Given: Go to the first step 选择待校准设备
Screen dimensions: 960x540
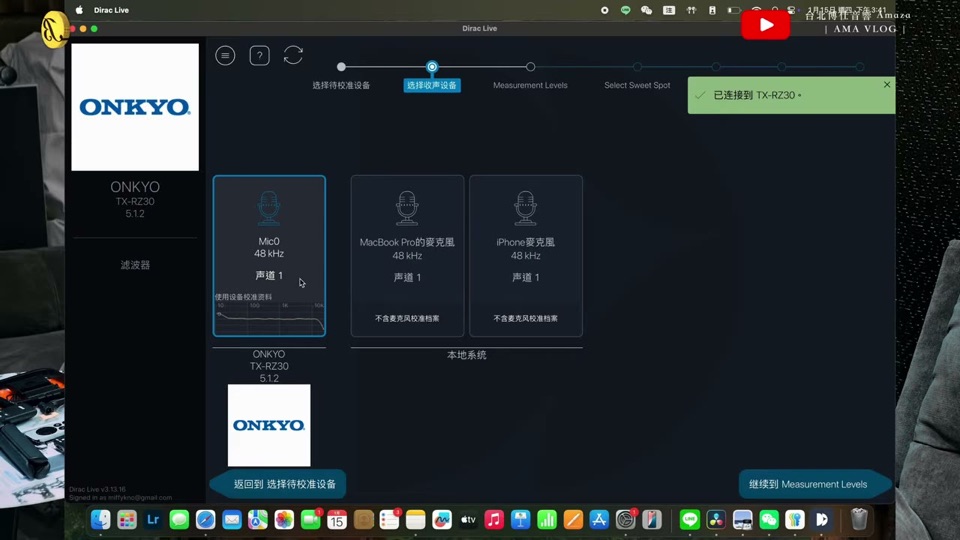Looking at the screenshot, I should [341, 85].
